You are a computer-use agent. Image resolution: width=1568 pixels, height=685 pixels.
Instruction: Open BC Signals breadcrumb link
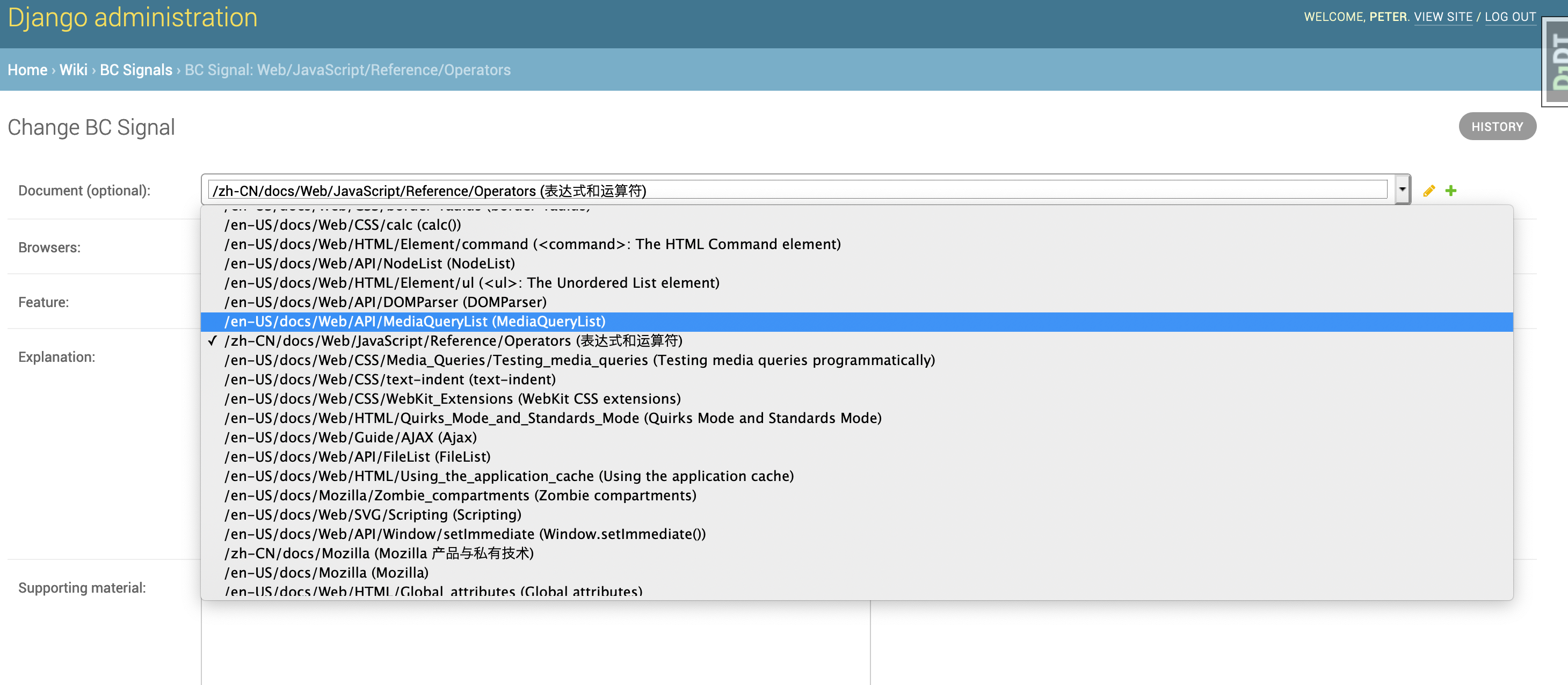136,70
